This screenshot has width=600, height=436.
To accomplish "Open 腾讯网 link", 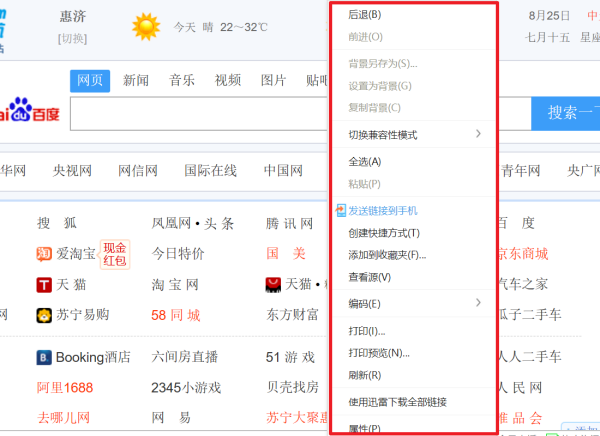I will click(290, 223).
